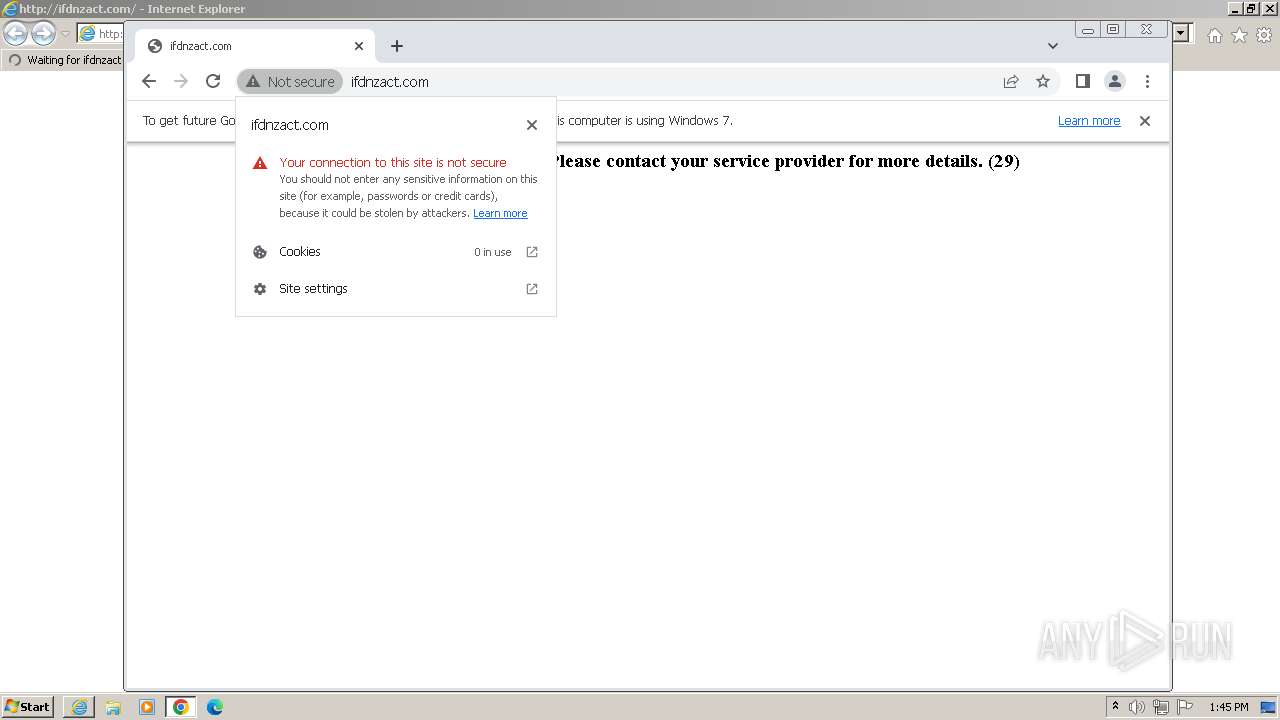The width and height of the screenshot is (1280, 720).
Task: Open the Action Center flag icon
Action: (1185, 707)
